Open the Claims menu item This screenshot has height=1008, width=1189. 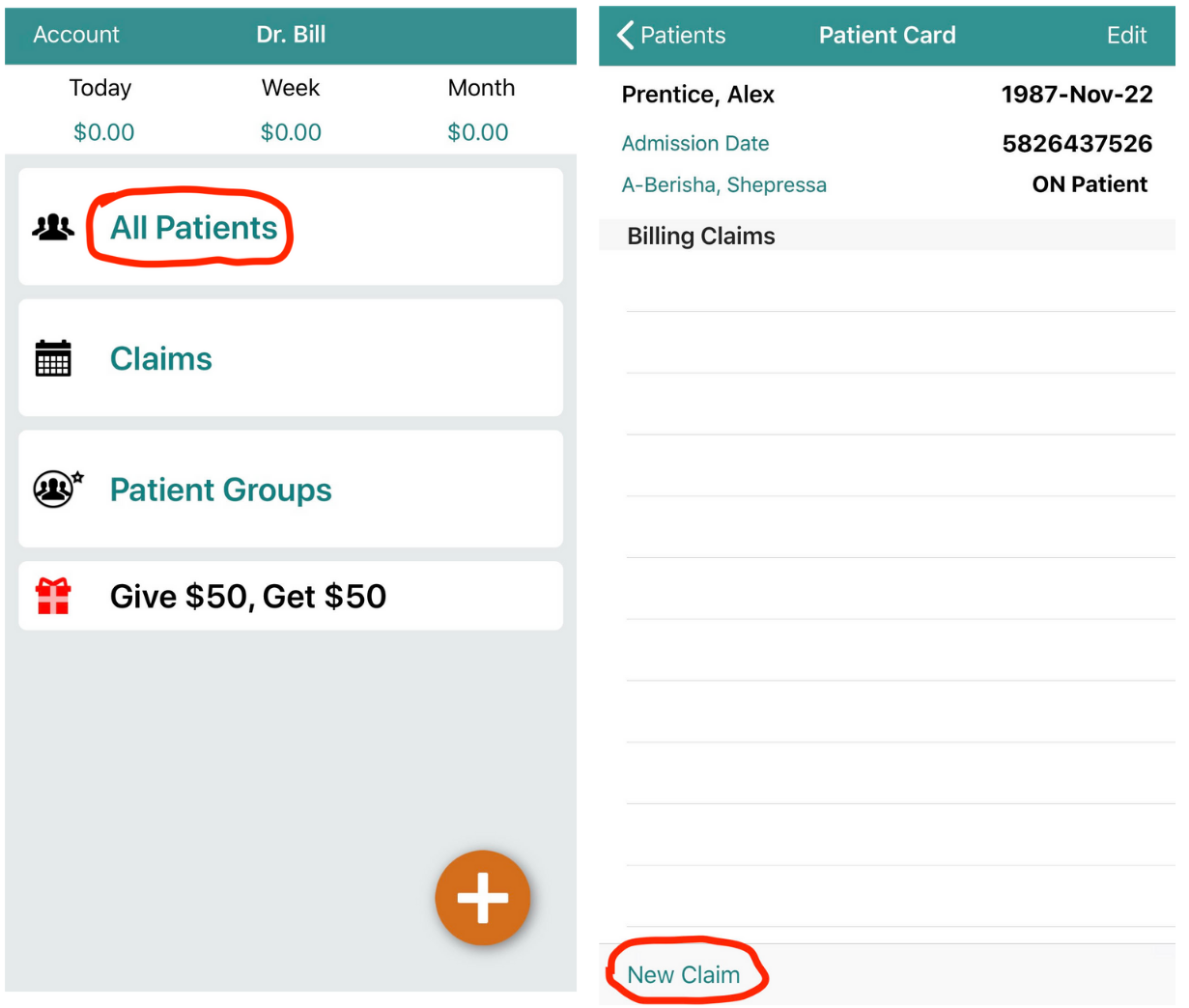click(x=161, y=359)
